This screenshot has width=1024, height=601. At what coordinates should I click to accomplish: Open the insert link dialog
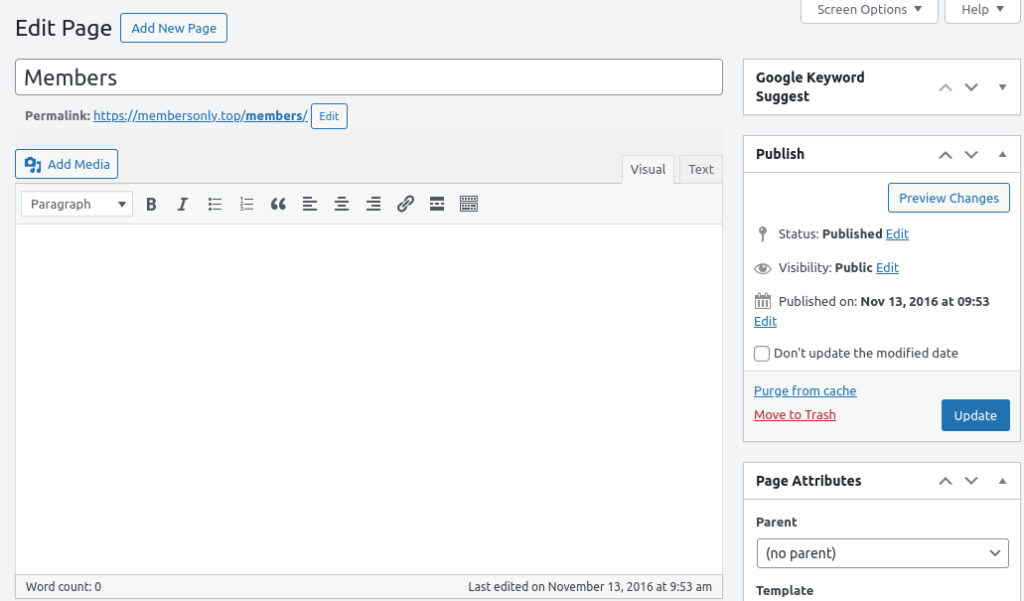(x=405, y=204)
